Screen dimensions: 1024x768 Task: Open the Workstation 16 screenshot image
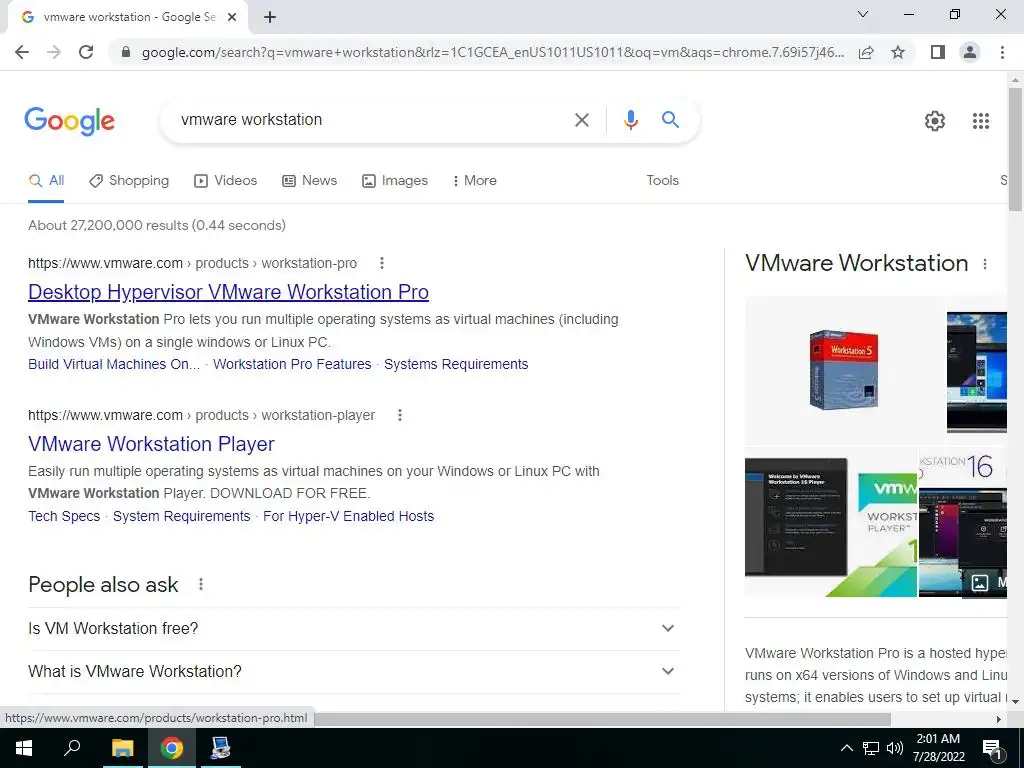(963, 522)
